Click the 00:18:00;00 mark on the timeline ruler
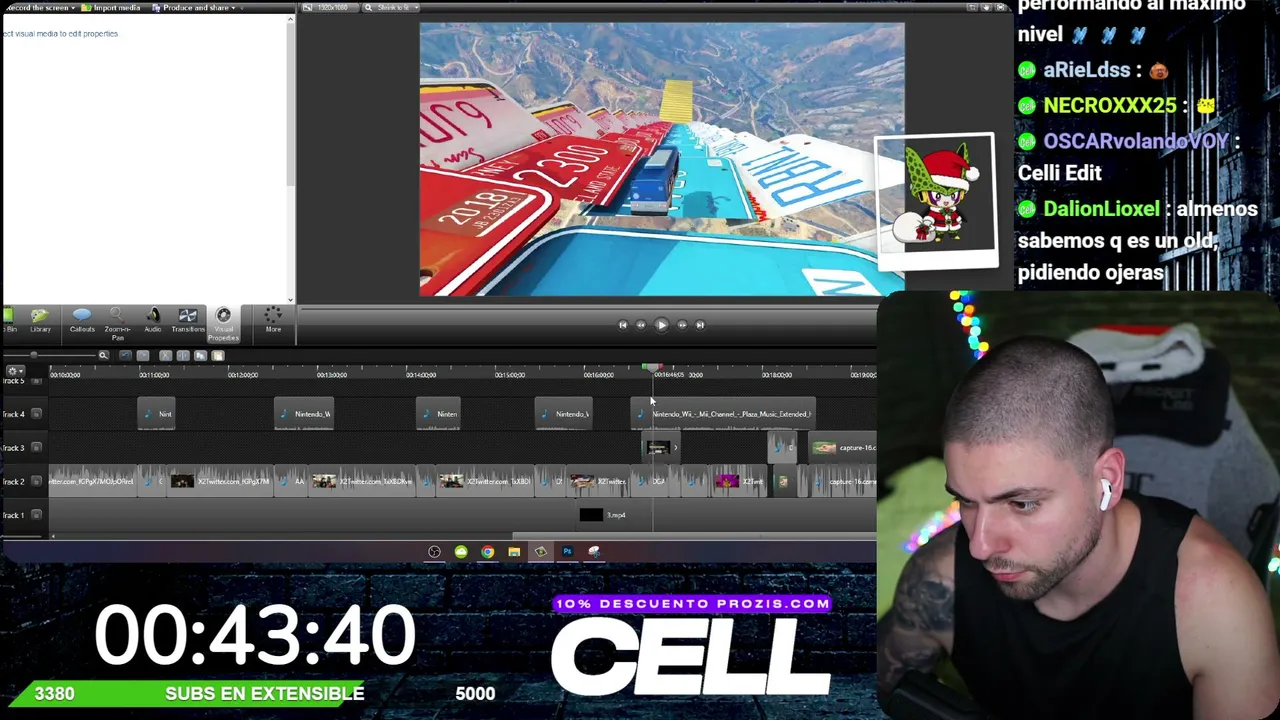The image size is (1280, 720). click(777, 375)
